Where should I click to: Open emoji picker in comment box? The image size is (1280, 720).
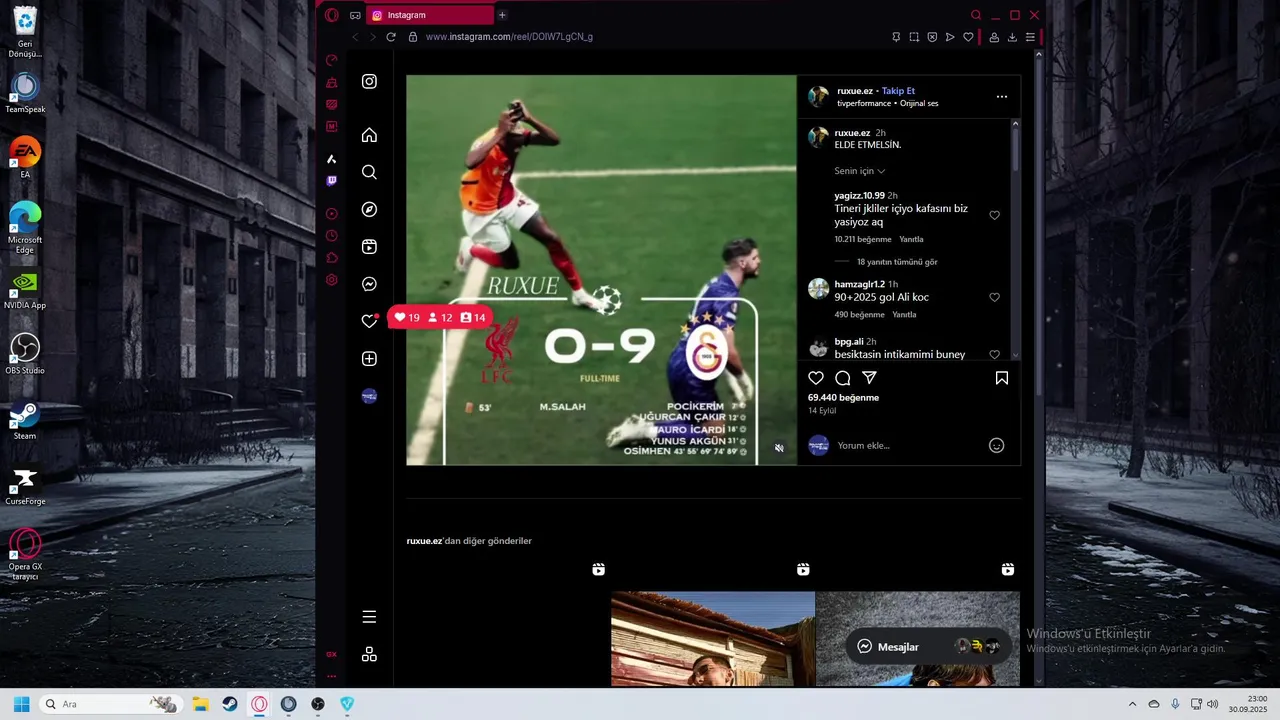pos(996,446)
